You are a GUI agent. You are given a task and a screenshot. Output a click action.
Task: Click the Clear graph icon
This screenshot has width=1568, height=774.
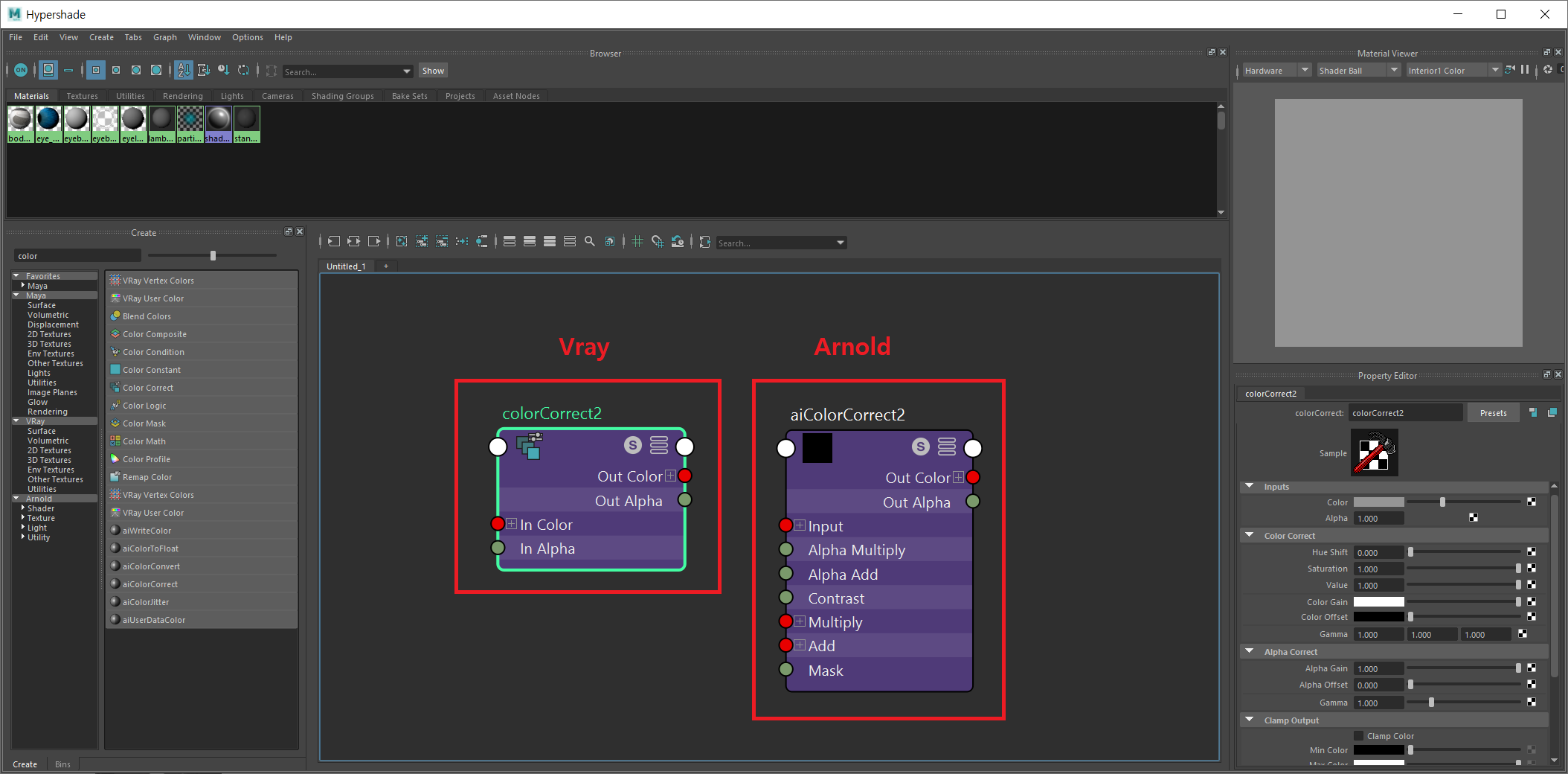[x=402, y=241]
